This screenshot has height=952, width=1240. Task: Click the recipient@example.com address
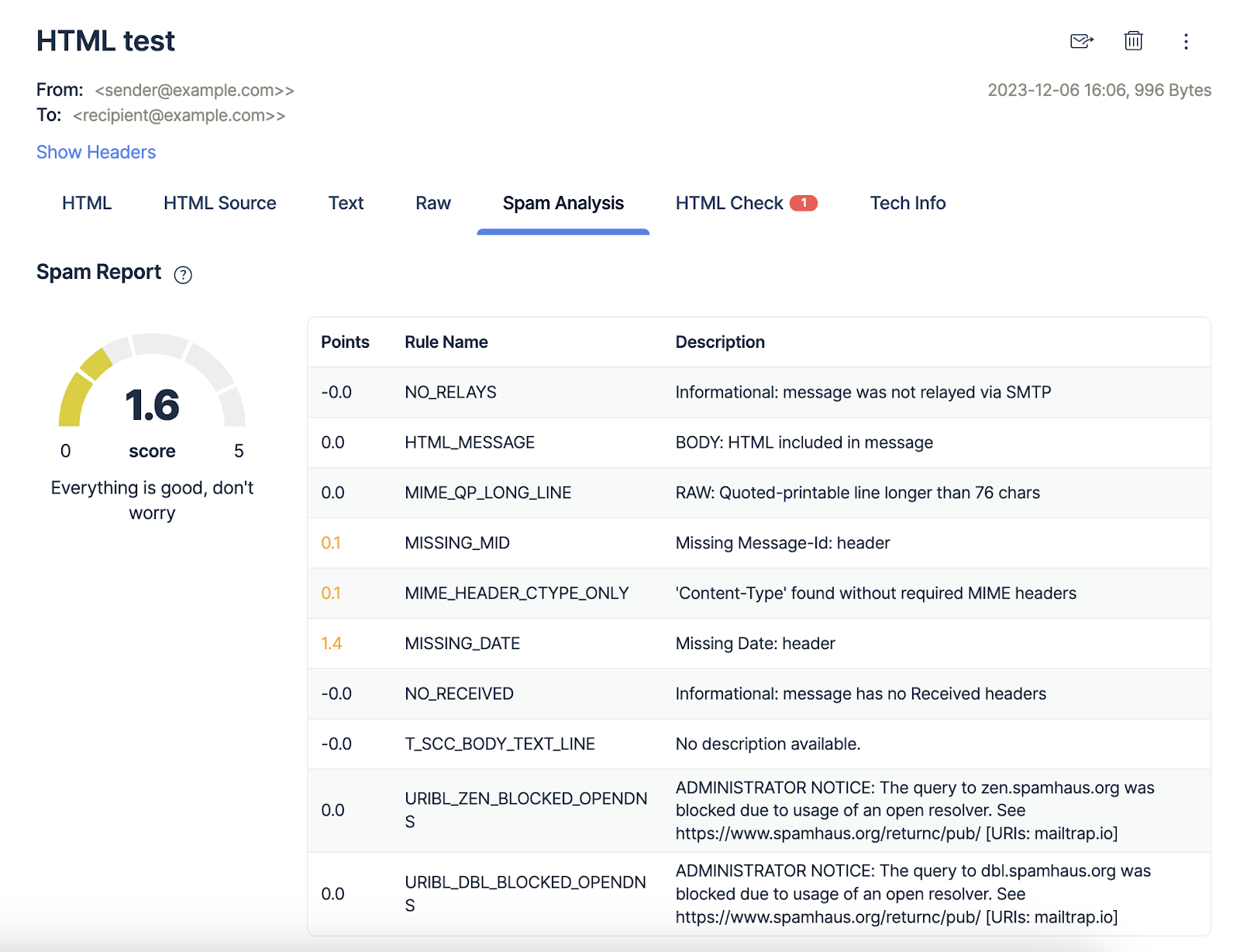[x=178, y=115]
